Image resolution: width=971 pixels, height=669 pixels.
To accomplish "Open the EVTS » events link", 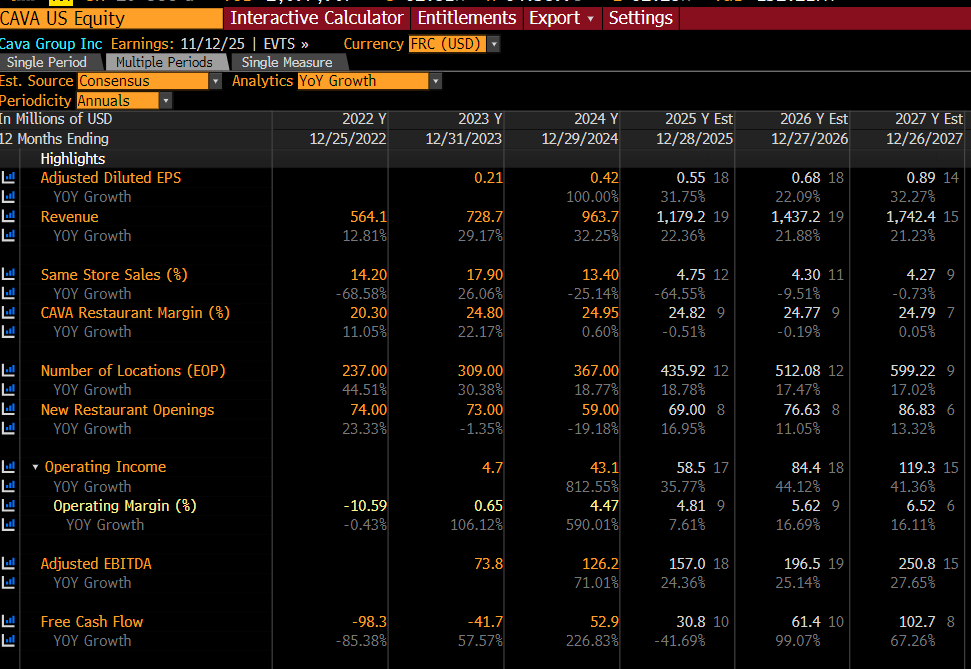I will click(290, 44).
